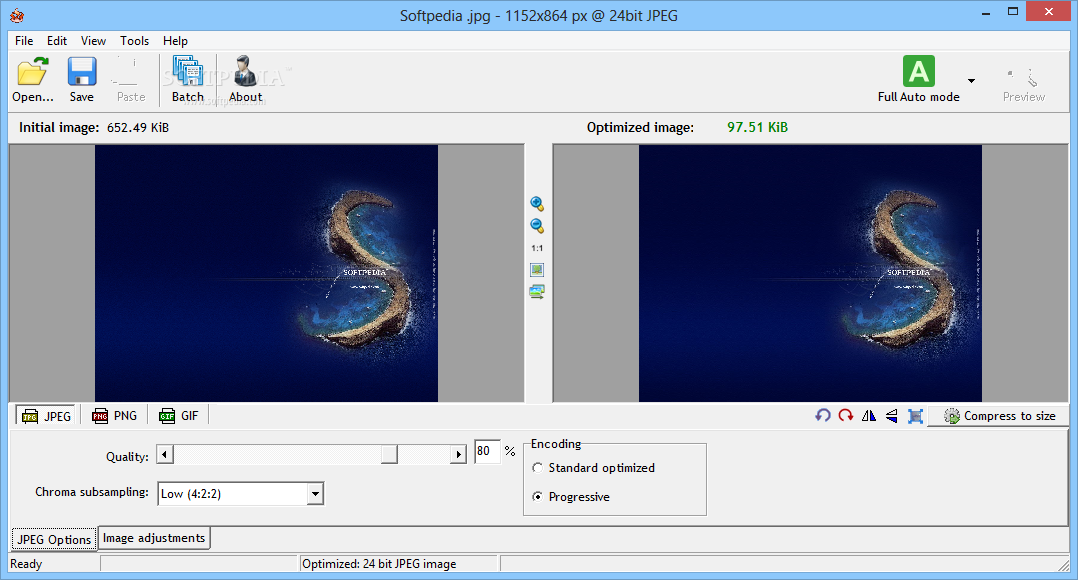Open the Edit menu
This screenshot has height=580, width=1078.
57,41
